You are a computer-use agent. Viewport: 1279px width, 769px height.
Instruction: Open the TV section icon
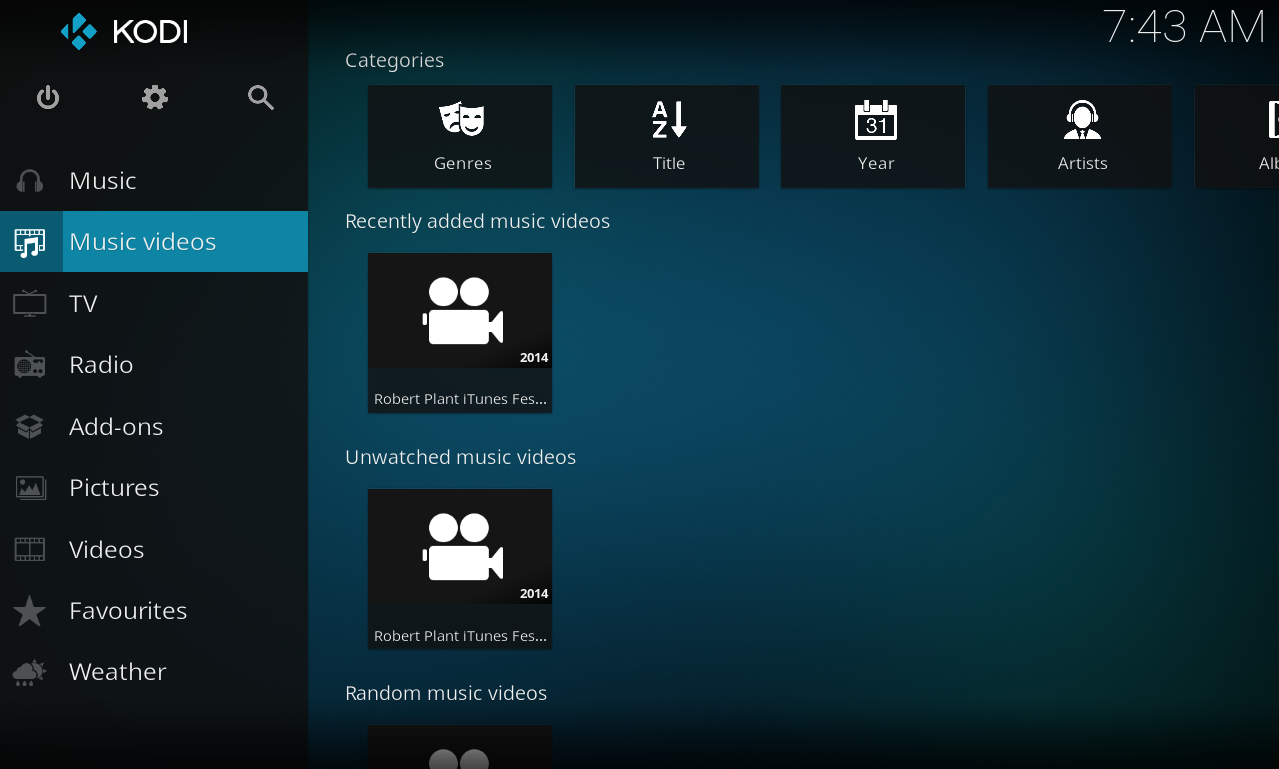[x=30, y=304]
